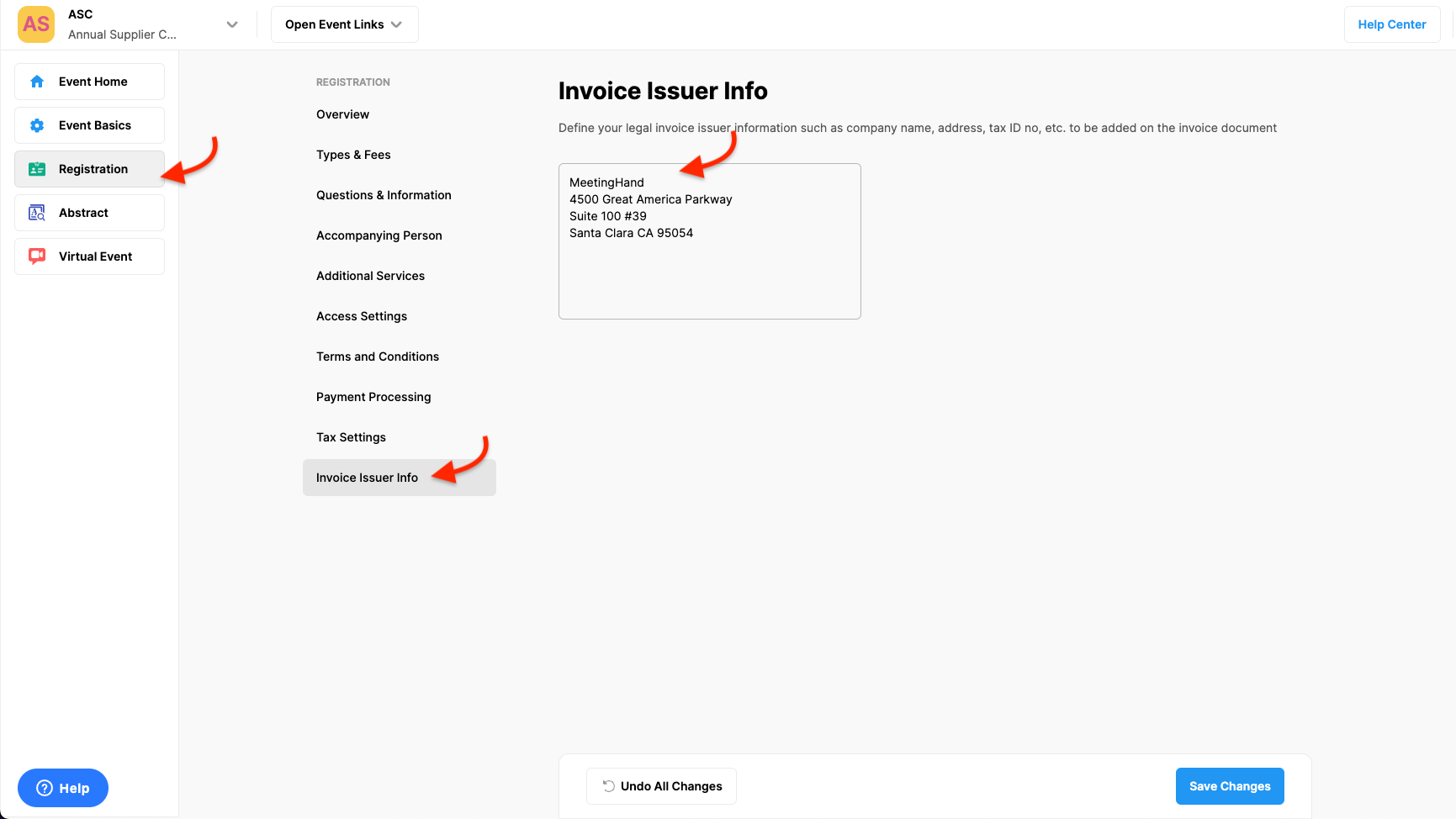Click the Event Home house icon

[37, 82]
